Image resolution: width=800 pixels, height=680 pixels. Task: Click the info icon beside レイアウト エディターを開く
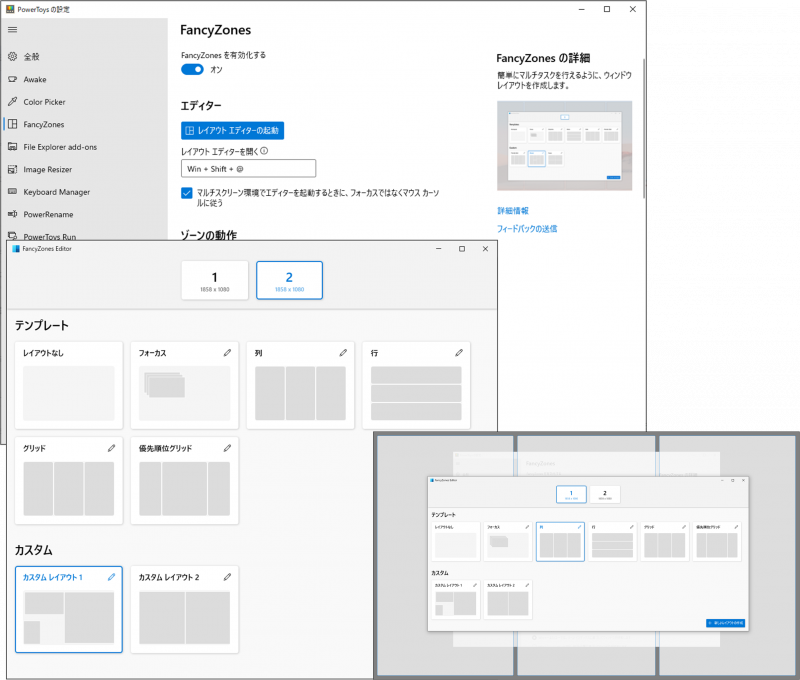[x=264, y=151]
